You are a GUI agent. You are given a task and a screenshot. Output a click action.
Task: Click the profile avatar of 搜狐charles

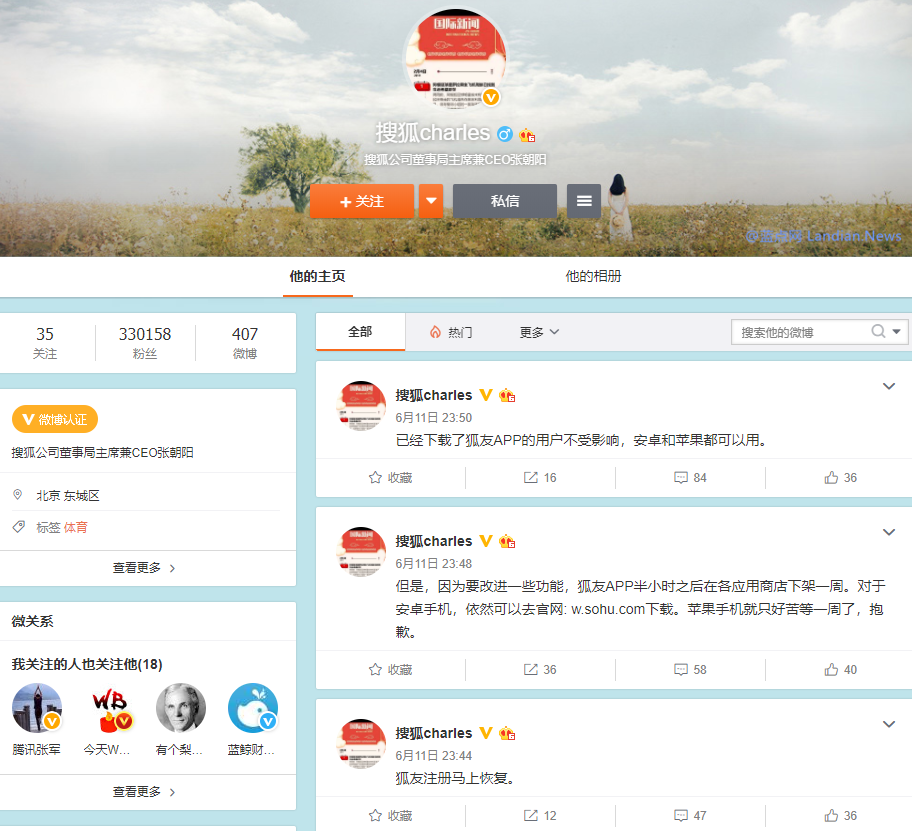pos(455,58)
